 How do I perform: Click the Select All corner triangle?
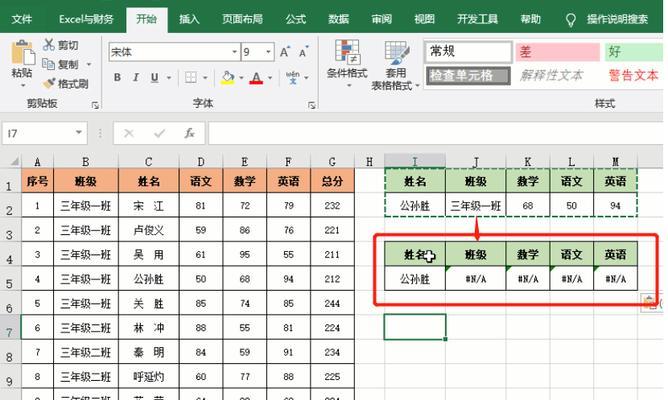15,161
